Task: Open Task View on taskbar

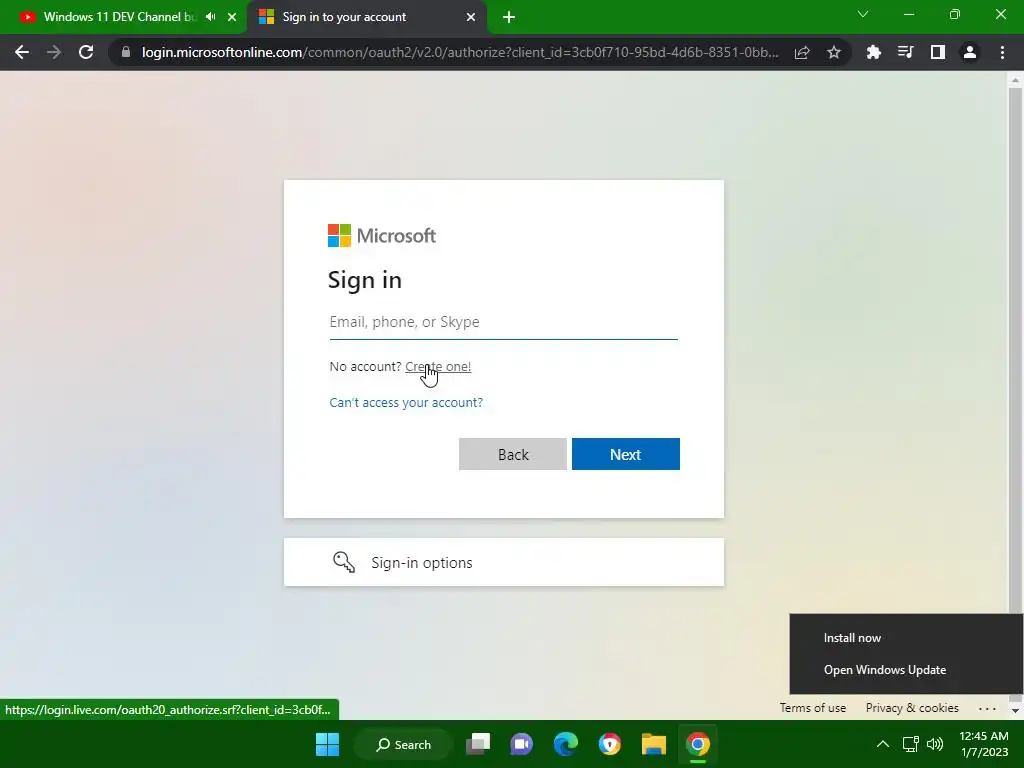Action: [x=478, y=744]
